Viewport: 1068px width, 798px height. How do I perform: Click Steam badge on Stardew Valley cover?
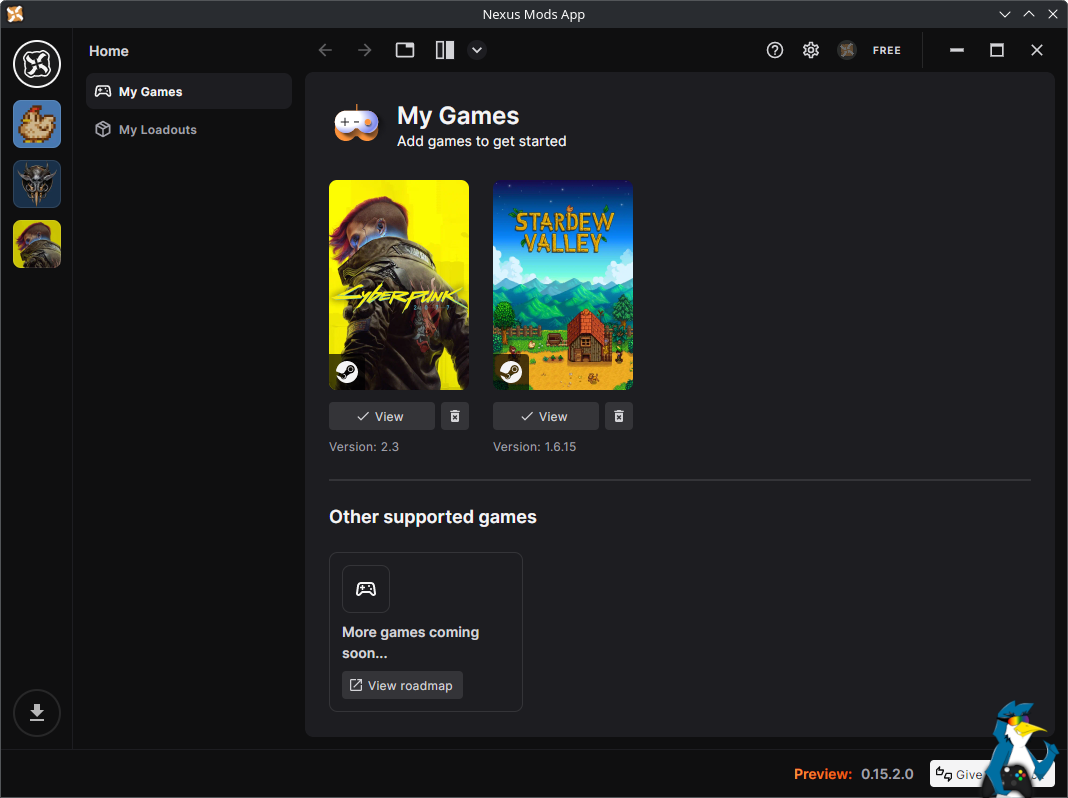pyautogui.click(x=511, y=372)
